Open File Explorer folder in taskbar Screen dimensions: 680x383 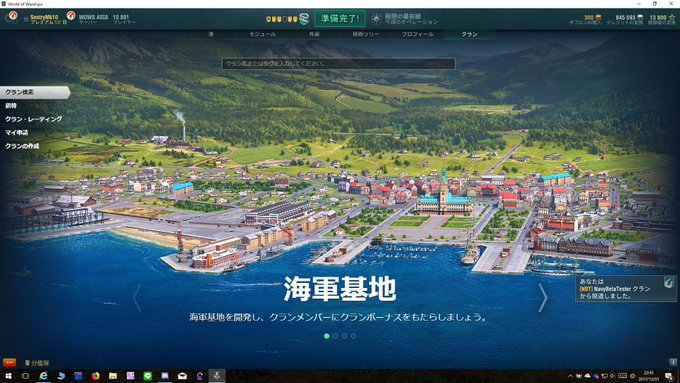pyautogui.click(x=113, y=376)
